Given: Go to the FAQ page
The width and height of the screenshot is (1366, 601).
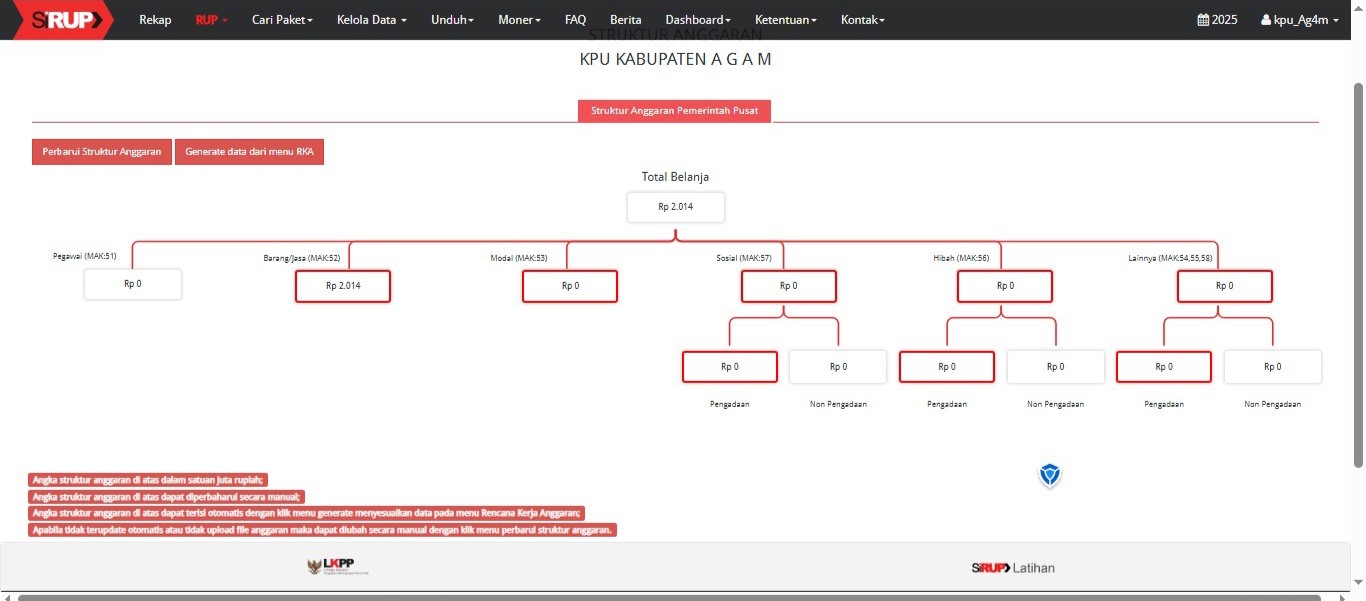Looking at the screenshot, I should pos(575,20).
